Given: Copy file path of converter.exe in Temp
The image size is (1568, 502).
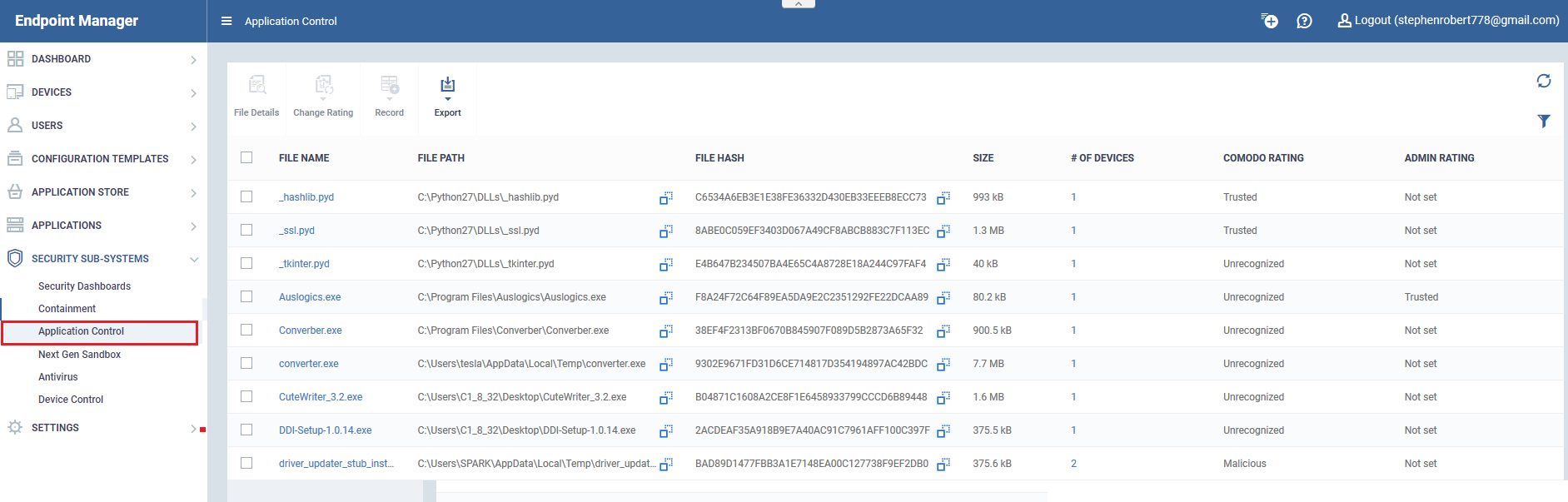Looking at the screenshot, I should point(666,365).
